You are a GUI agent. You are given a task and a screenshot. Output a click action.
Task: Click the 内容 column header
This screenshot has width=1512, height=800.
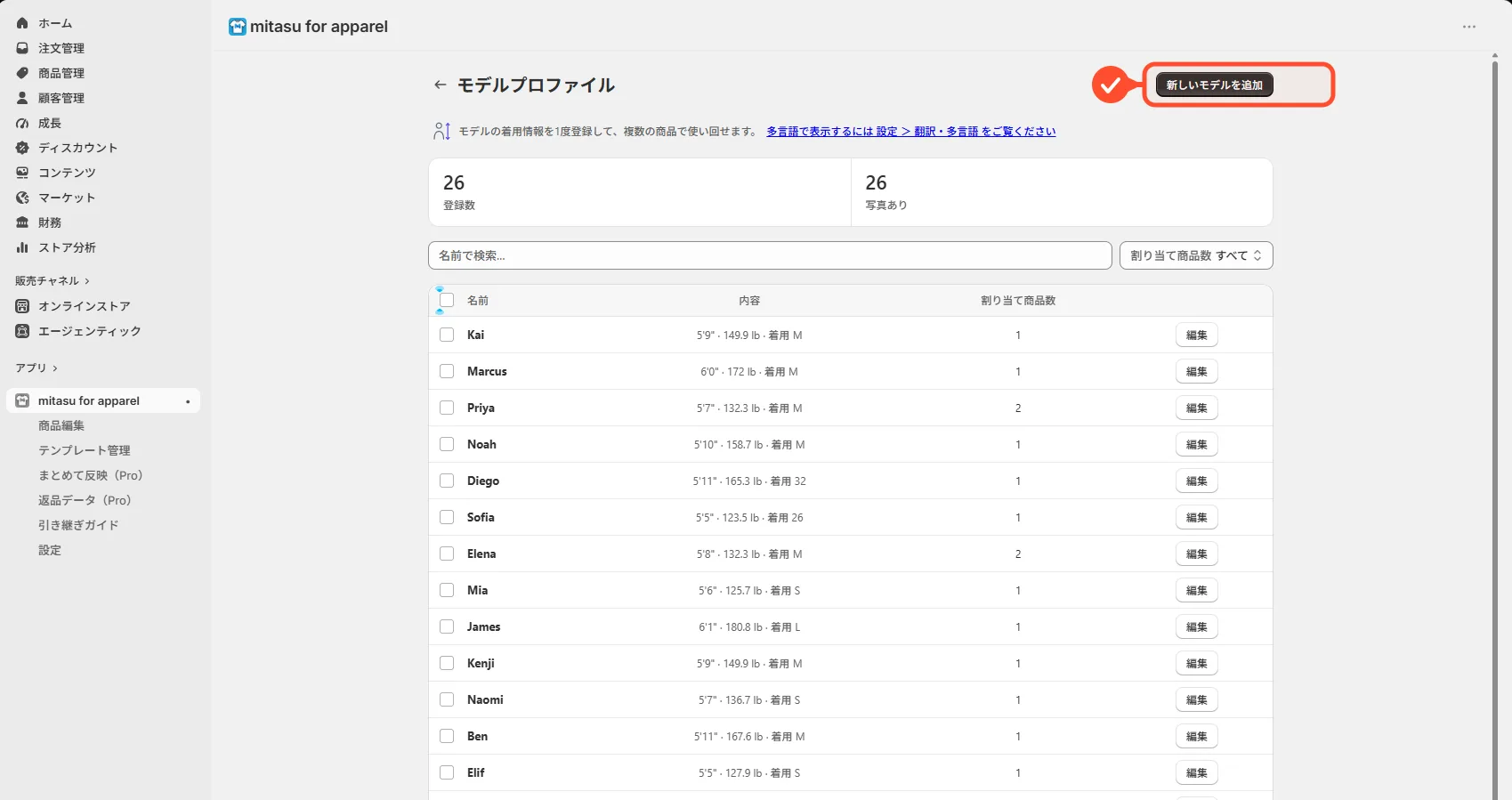click(749, 301)
